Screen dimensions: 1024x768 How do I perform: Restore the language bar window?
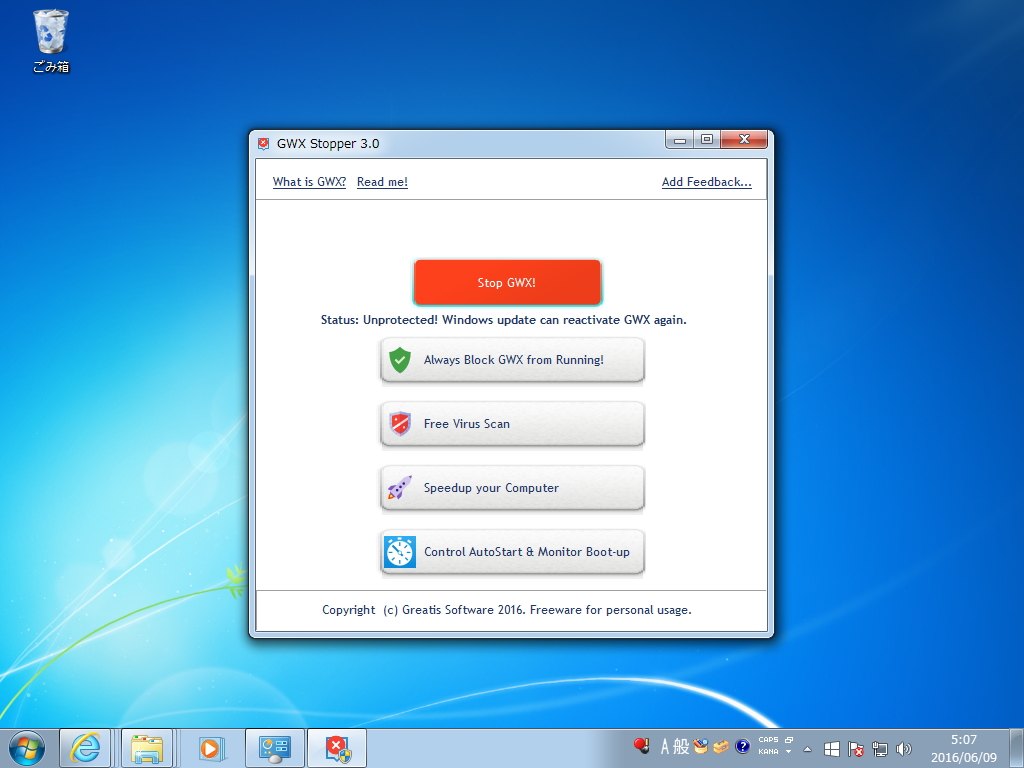789,740
